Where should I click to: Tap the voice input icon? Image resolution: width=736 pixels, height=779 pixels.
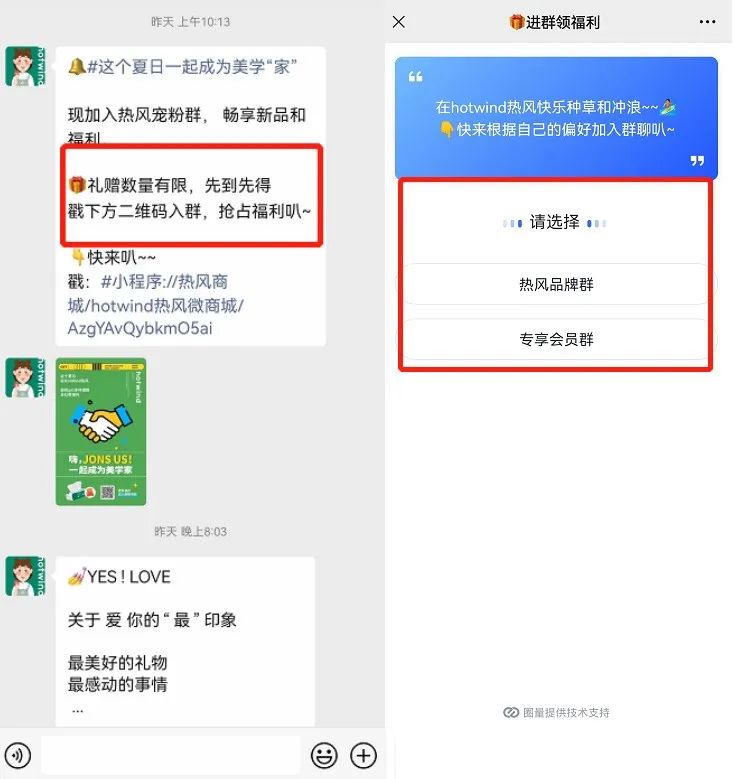tap(18, 755)
